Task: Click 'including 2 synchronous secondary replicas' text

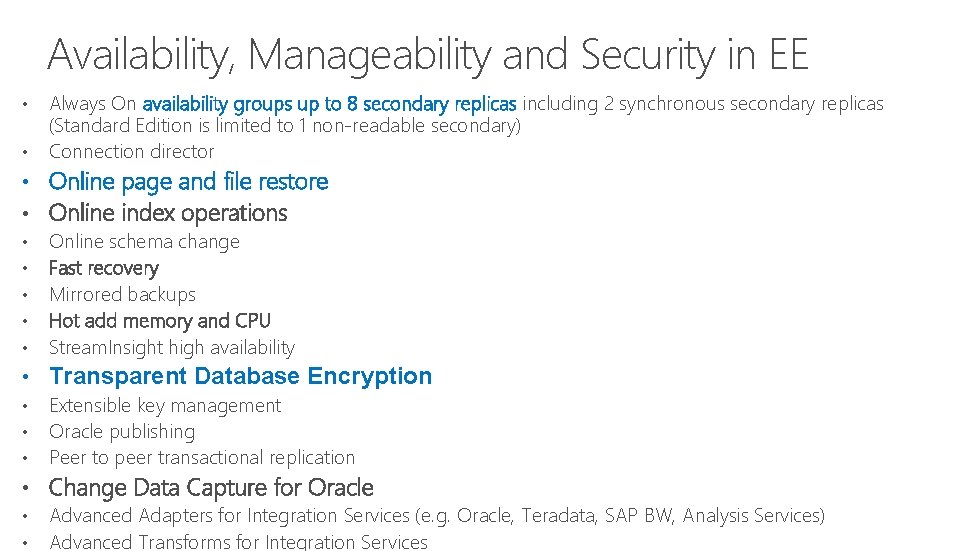Action: pos(703,104)
